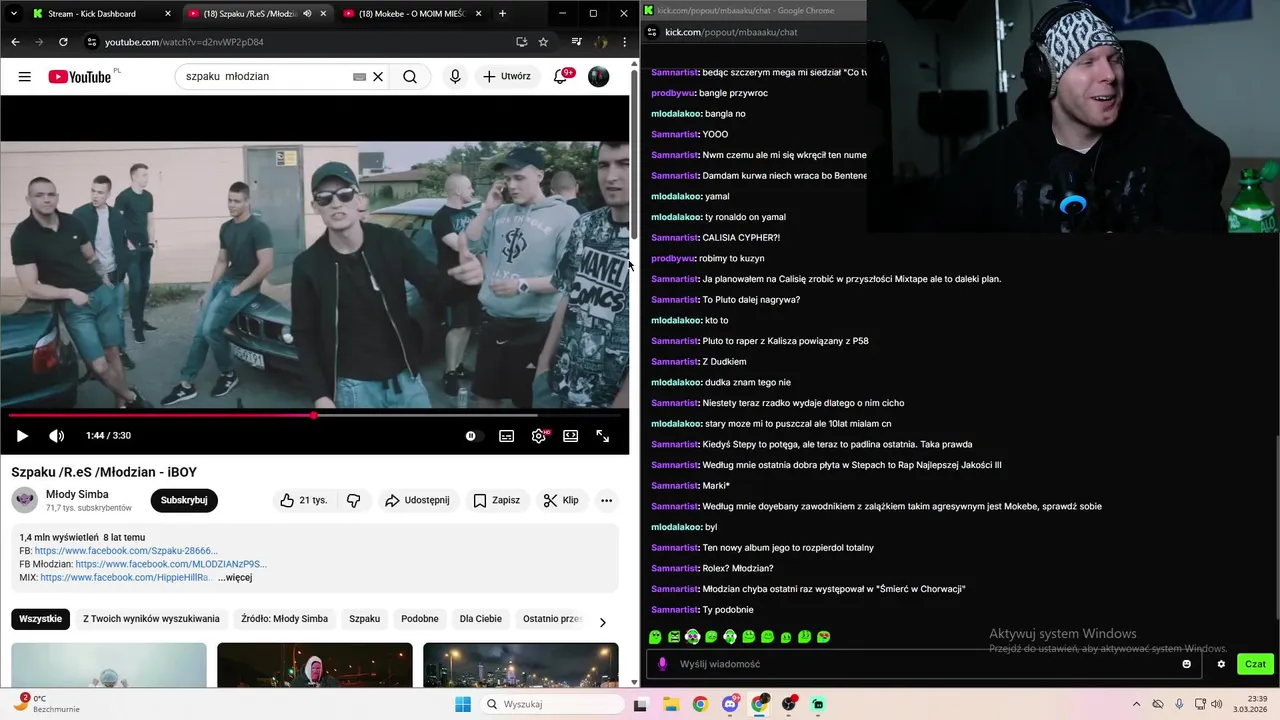Share the video via Udostępnij
Image resolution: width=1280 pixels, height=720 pixels.
(x=417, y=500)
